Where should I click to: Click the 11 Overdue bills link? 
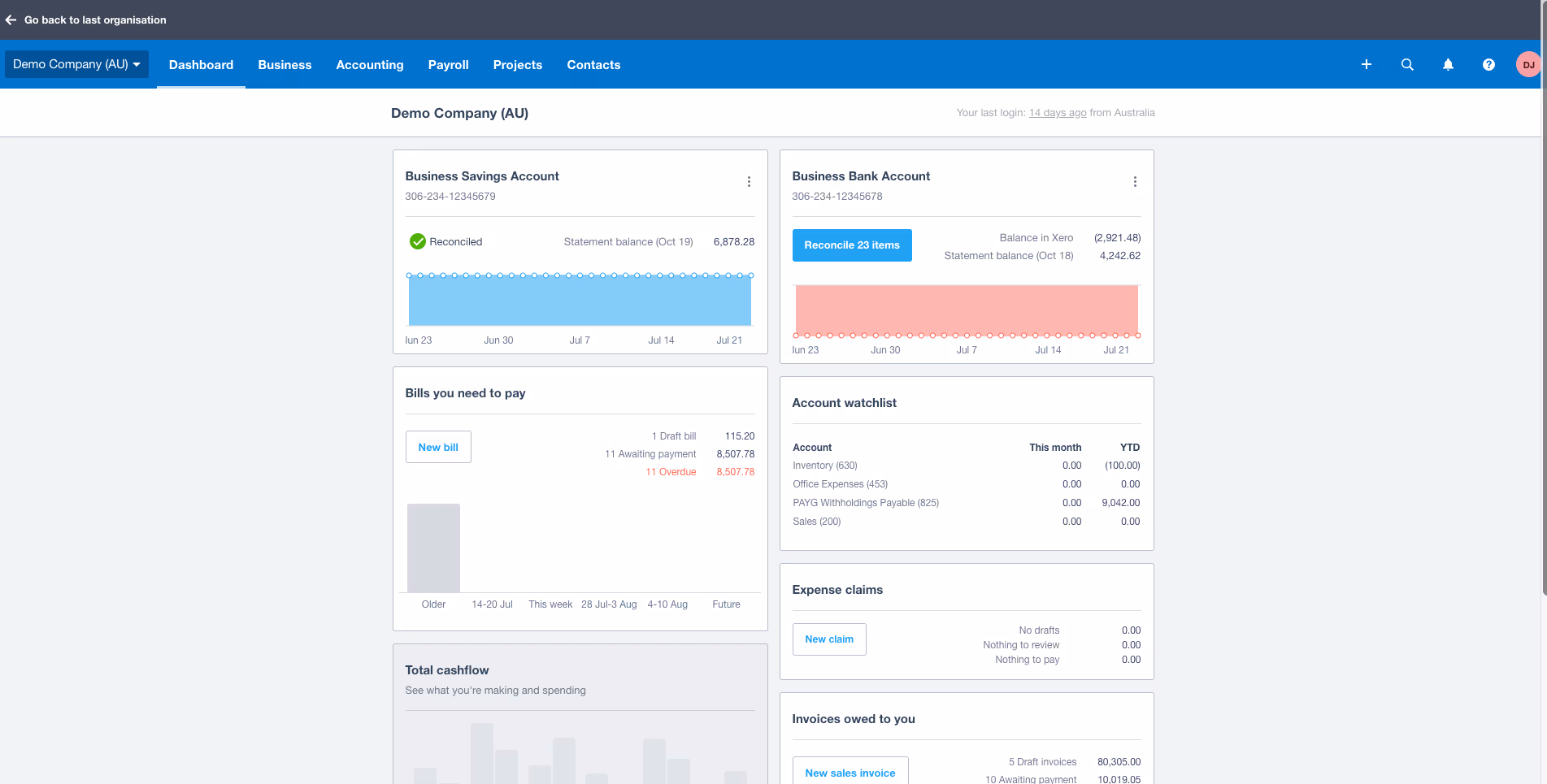(671, 472)
